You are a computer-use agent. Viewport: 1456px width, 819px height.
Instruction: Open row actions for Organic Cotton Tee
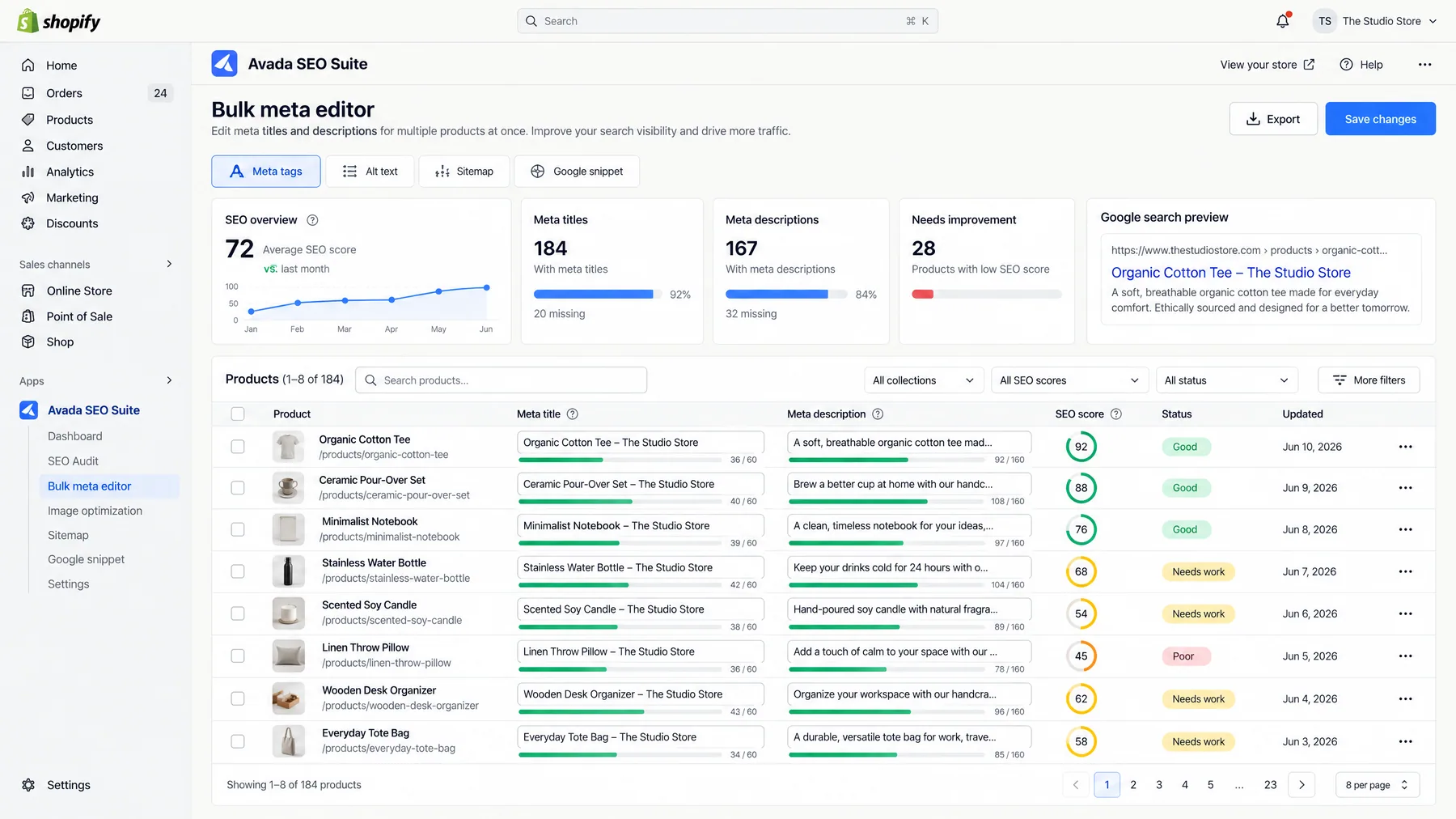coord(1406,447)
